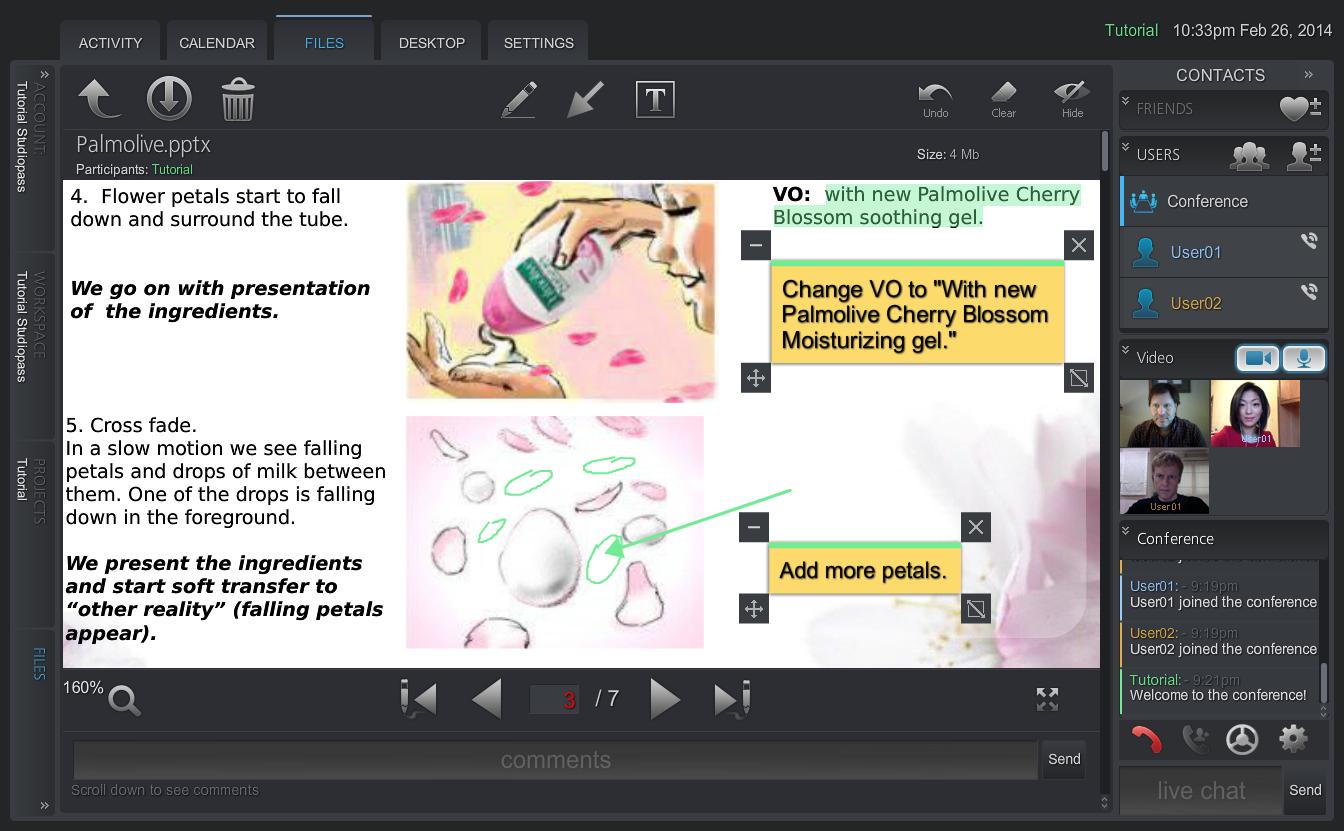The image size is (1344, 831).
Task: Switch to the CALENDAR tab
Action: click(217, 43)
